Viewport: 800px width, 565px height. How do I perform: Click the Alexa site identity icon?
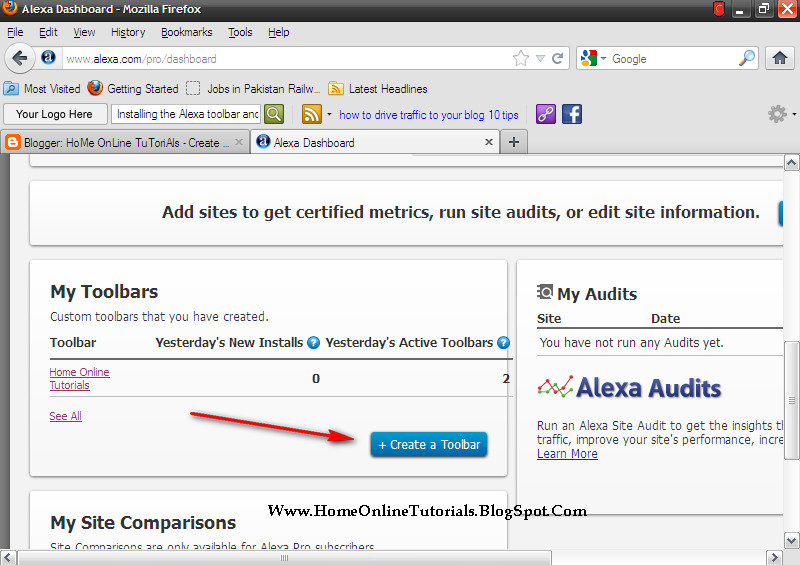tap(48, 58)
